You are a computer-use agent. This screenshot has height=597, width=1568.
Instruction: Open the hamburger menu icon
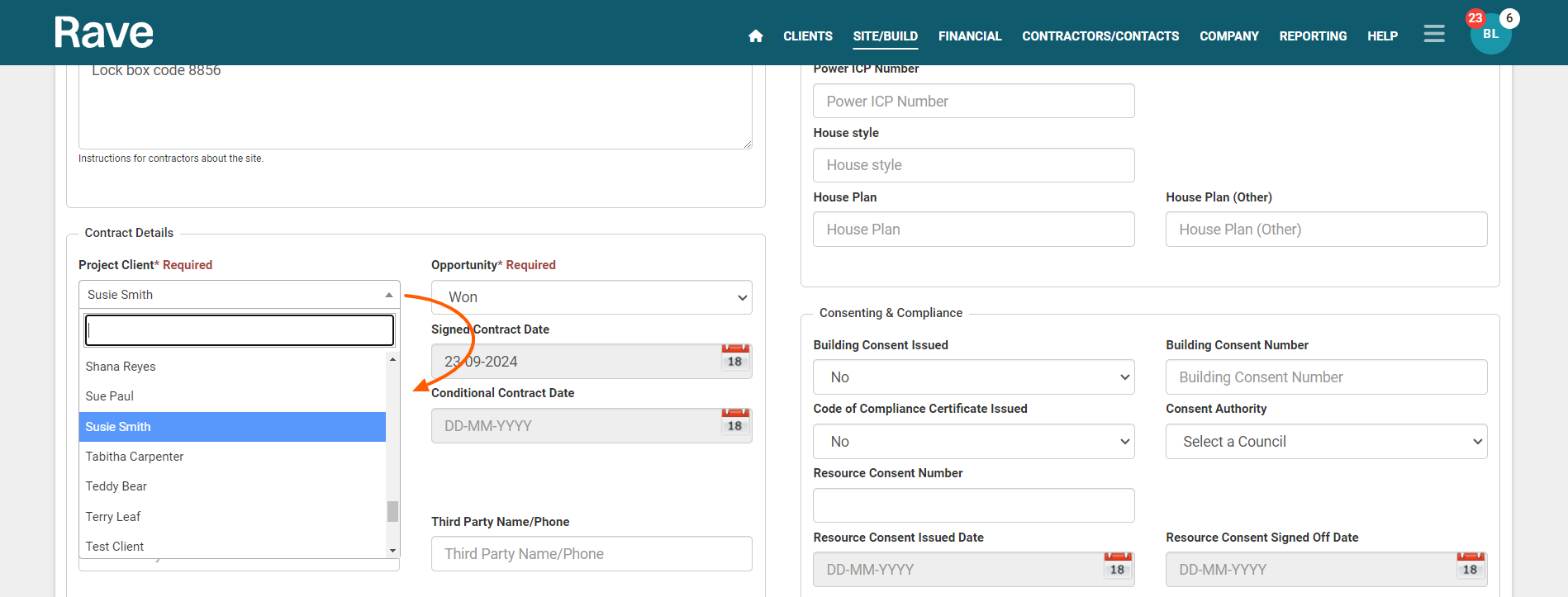click(1434, 34)
